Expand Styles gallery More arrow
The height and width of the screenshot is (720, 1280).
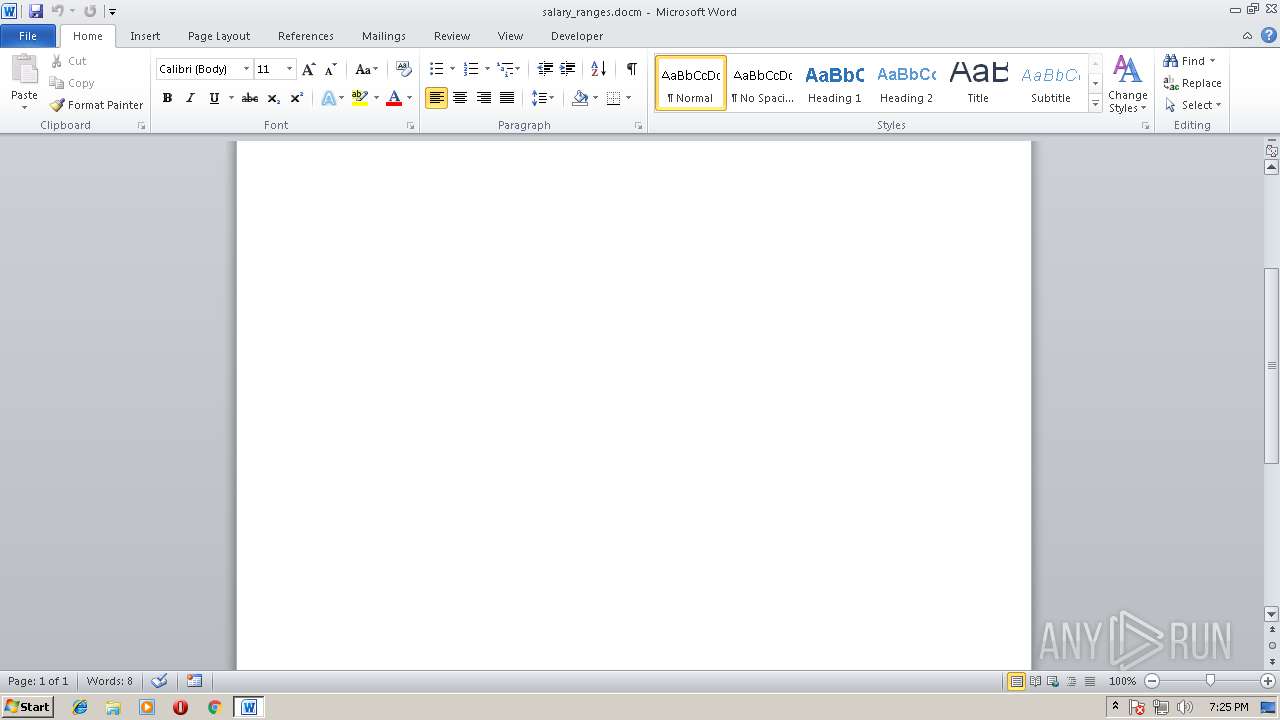pyautogui.click(x=1095, y=104)
